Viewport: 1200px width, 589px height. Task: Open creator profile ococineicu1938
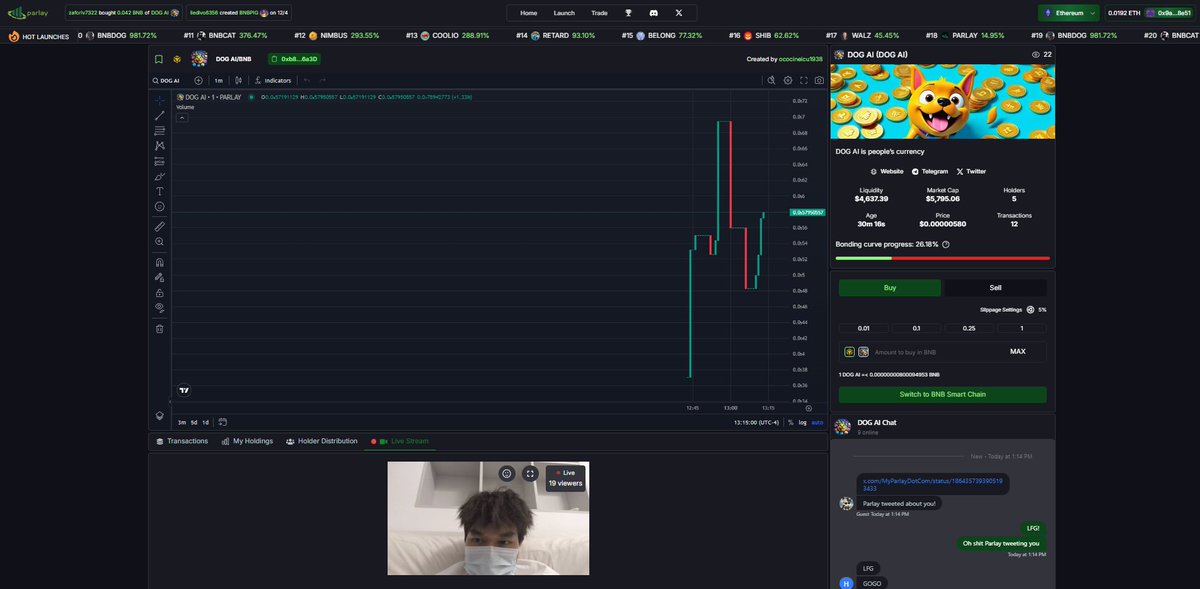pyautogui.click(x=801, y=59)
